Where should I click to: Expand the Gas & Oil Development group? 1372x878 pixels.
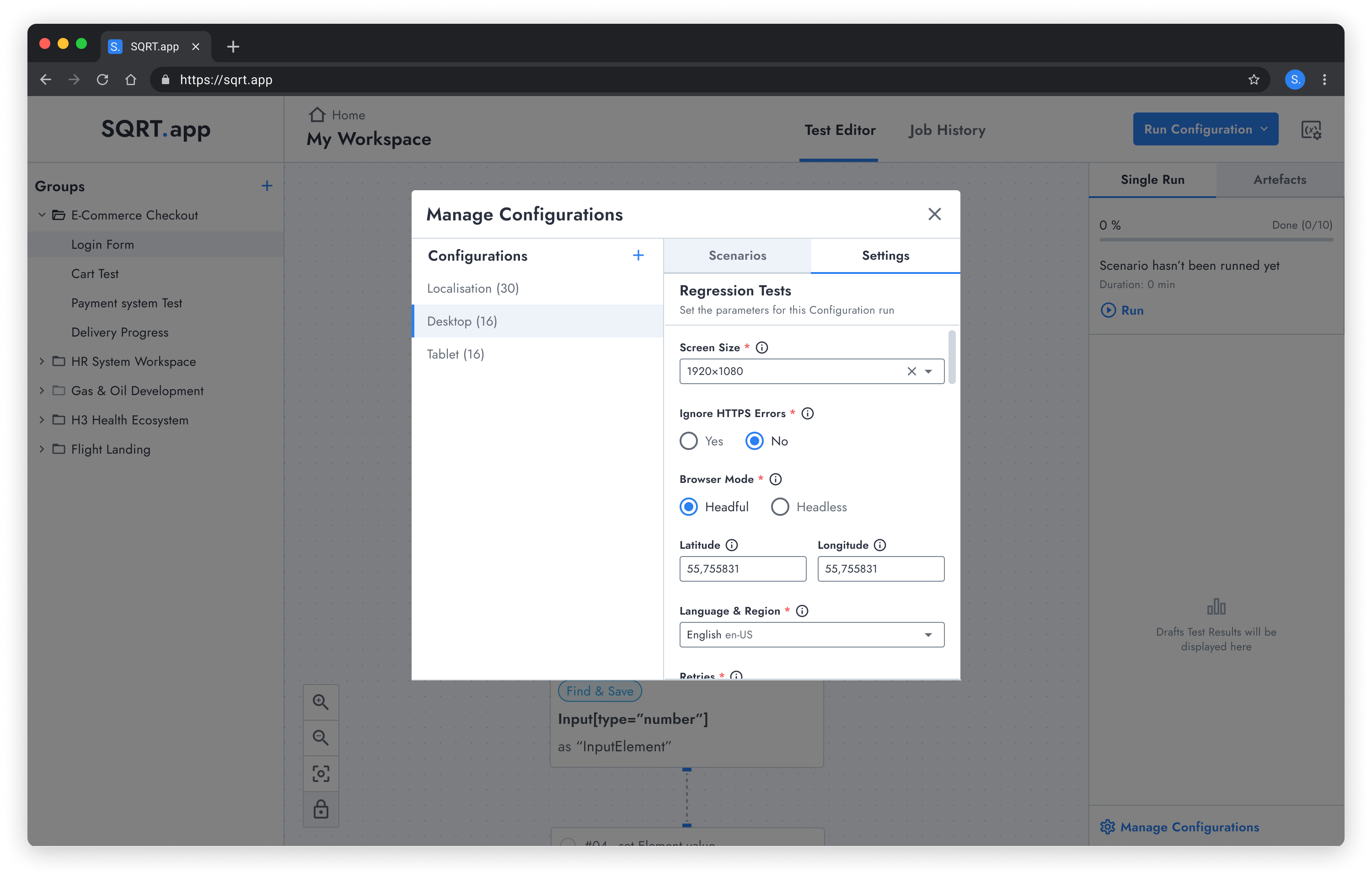[x=42, y=391]
